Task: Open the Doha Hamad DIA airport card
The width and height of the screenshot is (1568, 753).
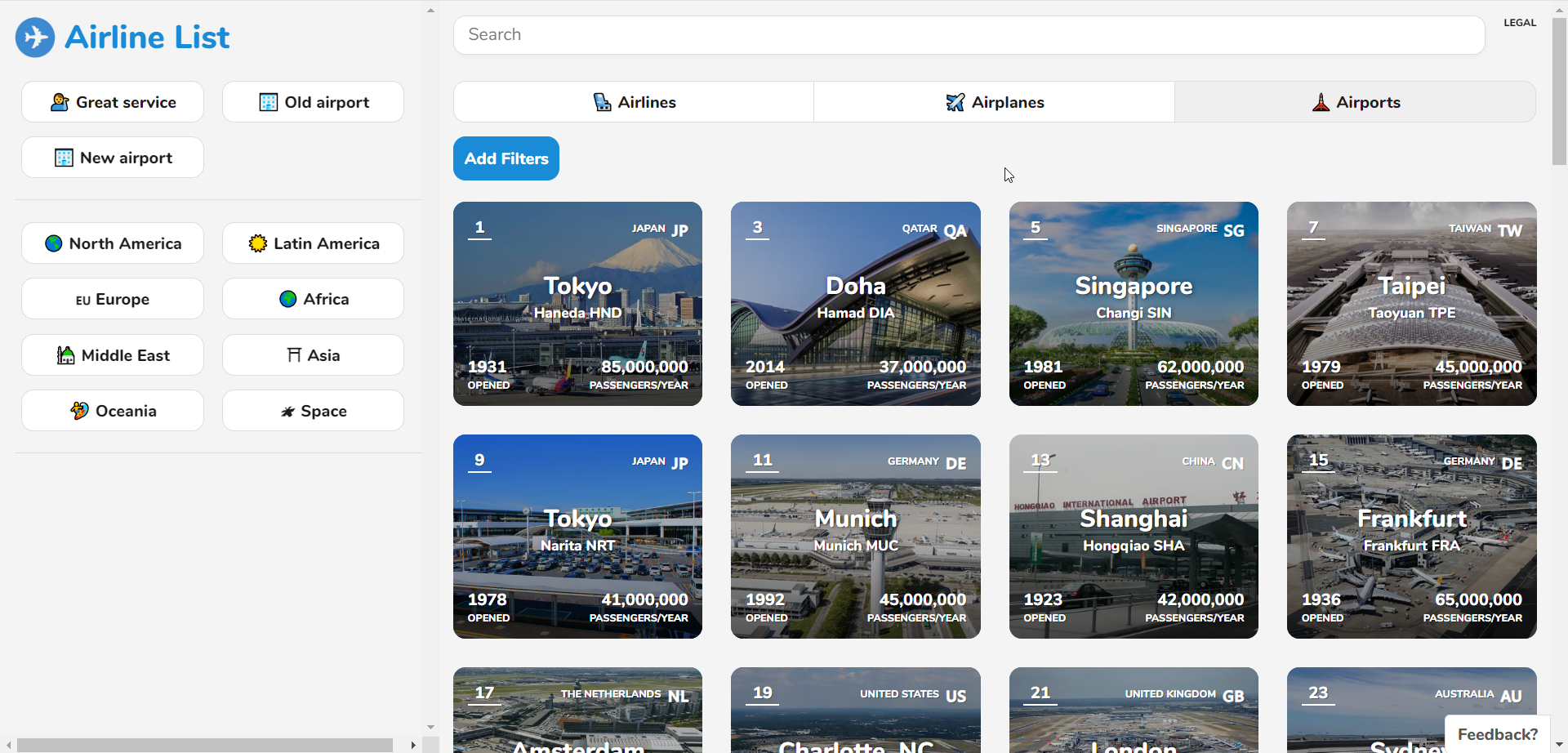Action: coord(855,304)
